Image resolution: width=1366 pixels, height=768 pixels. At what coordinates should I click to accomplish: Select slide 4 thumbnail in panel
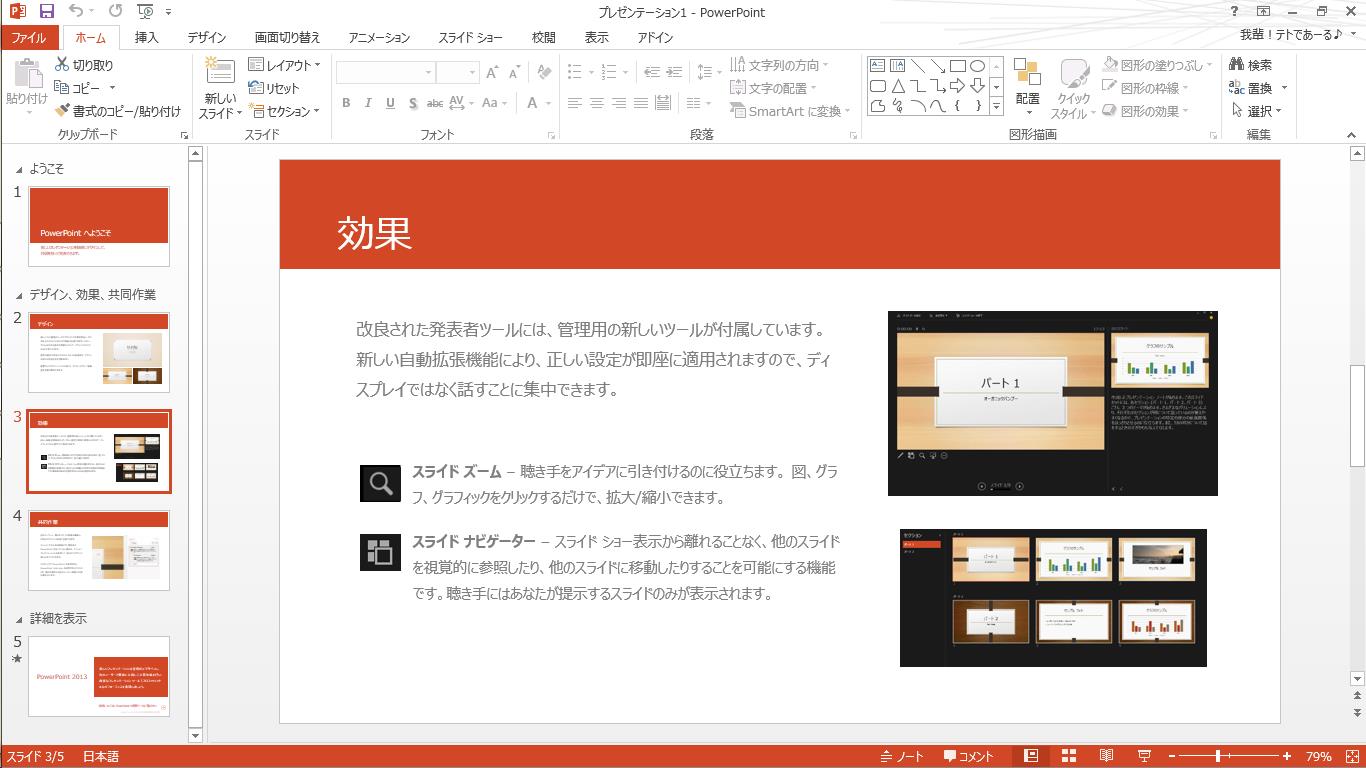99,550
